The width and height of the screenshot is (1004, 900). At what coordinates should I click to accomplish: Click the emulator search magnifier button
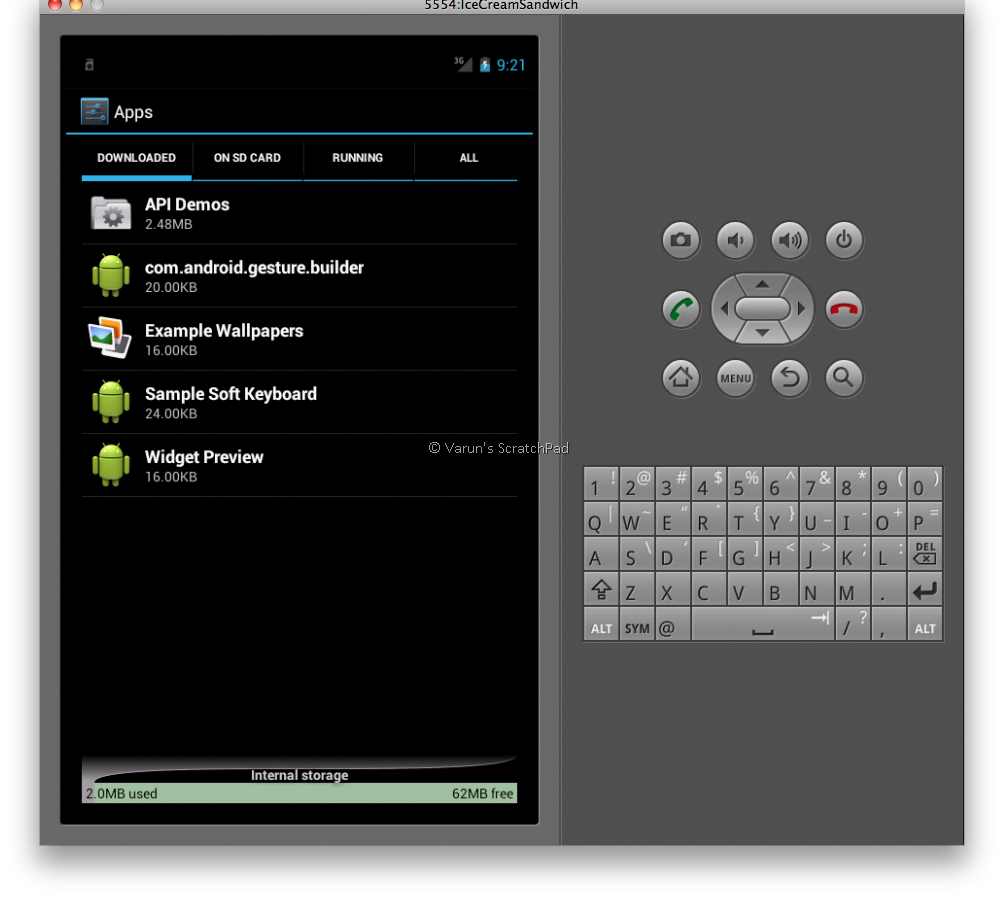coord(844,378)
